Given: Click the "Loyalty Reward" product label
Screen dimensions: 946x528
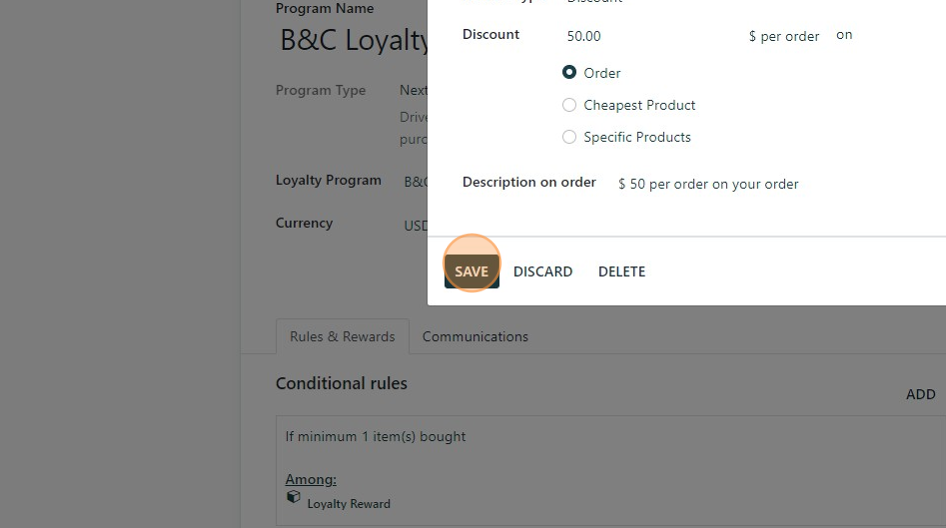Looking at the screenshot, I should (x=349, y=504).
